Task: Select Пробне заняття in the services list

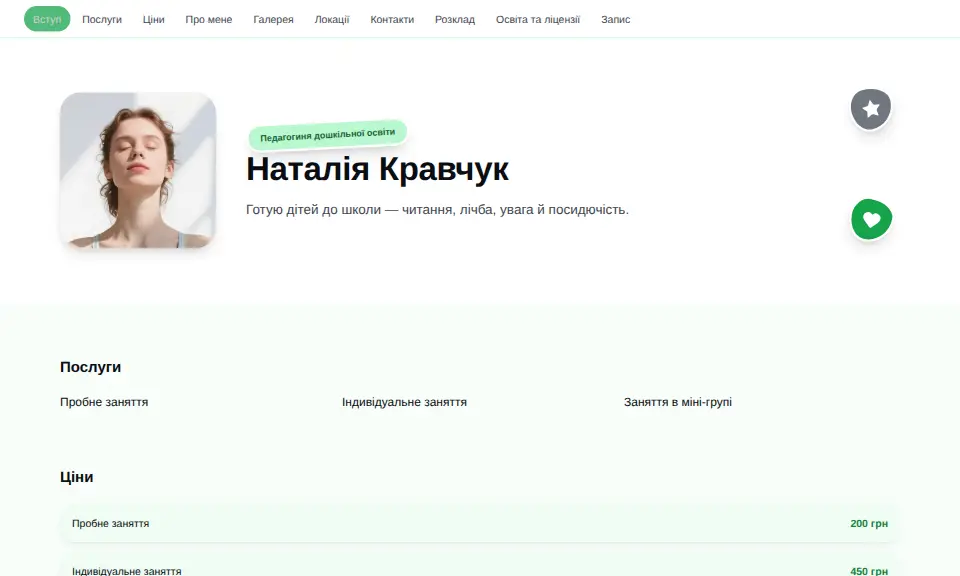Action: tap(104, 402)
